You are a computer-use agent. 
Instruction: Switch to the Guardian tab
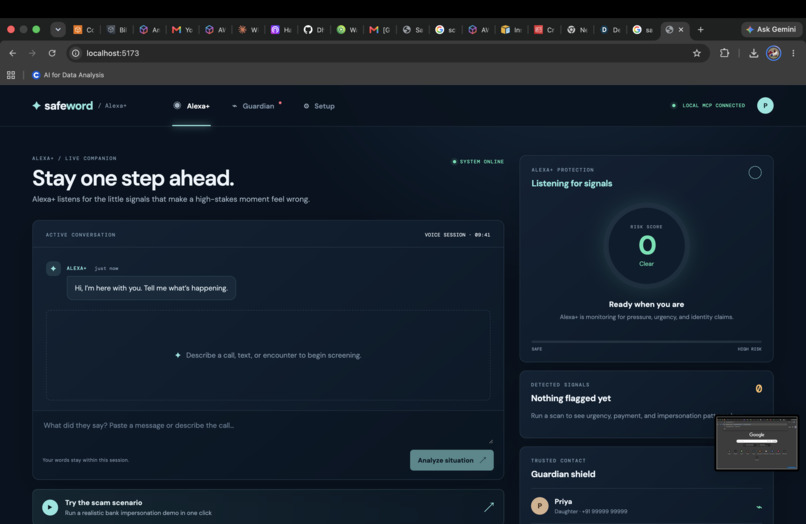[253, 106]
